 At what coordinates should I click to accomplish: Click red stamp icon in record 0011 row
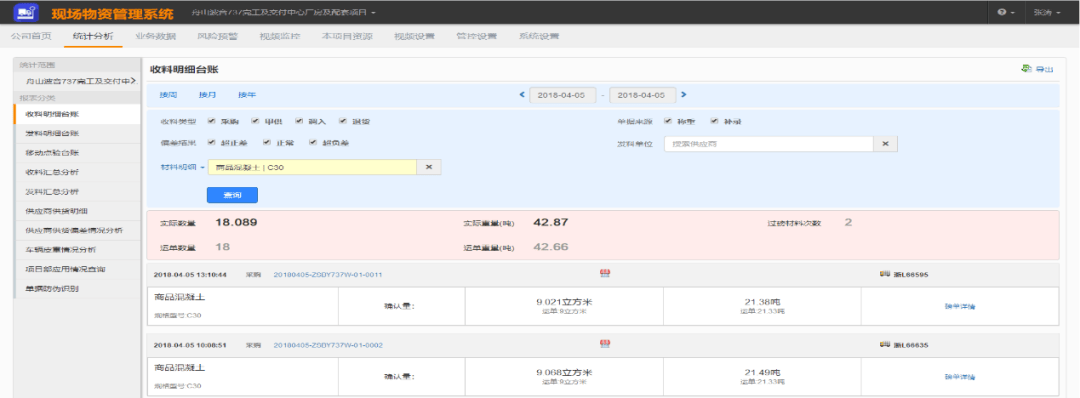(x=605, y=273)
